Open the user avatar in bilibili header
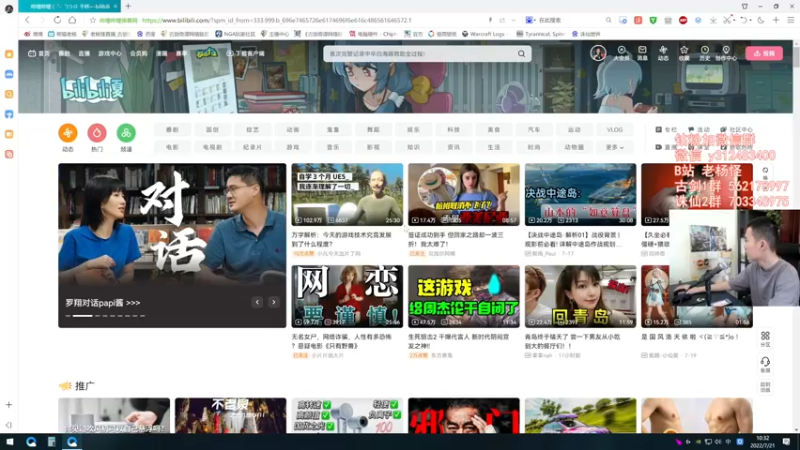Viewport: 800px width, 450px height. [598, 53]
